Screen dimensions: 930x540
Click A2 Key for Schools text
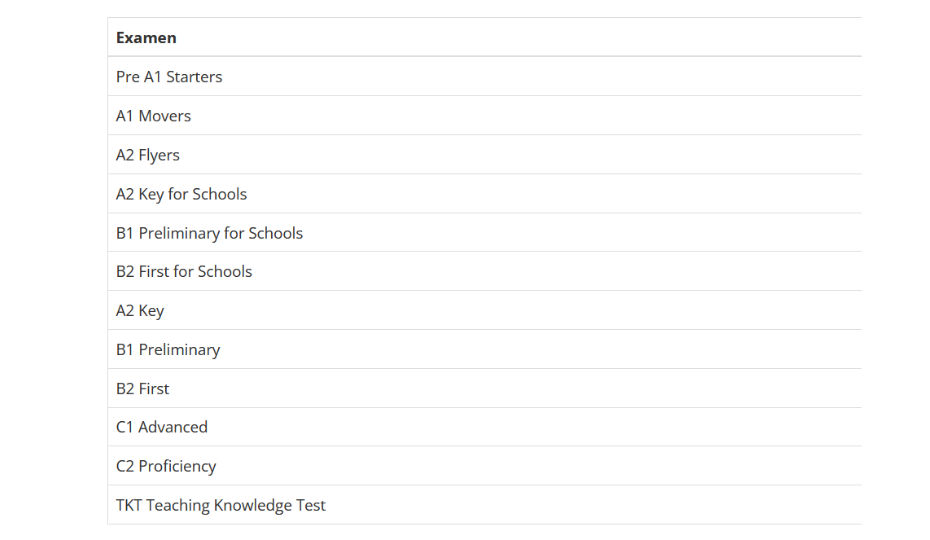pos(181,194)
